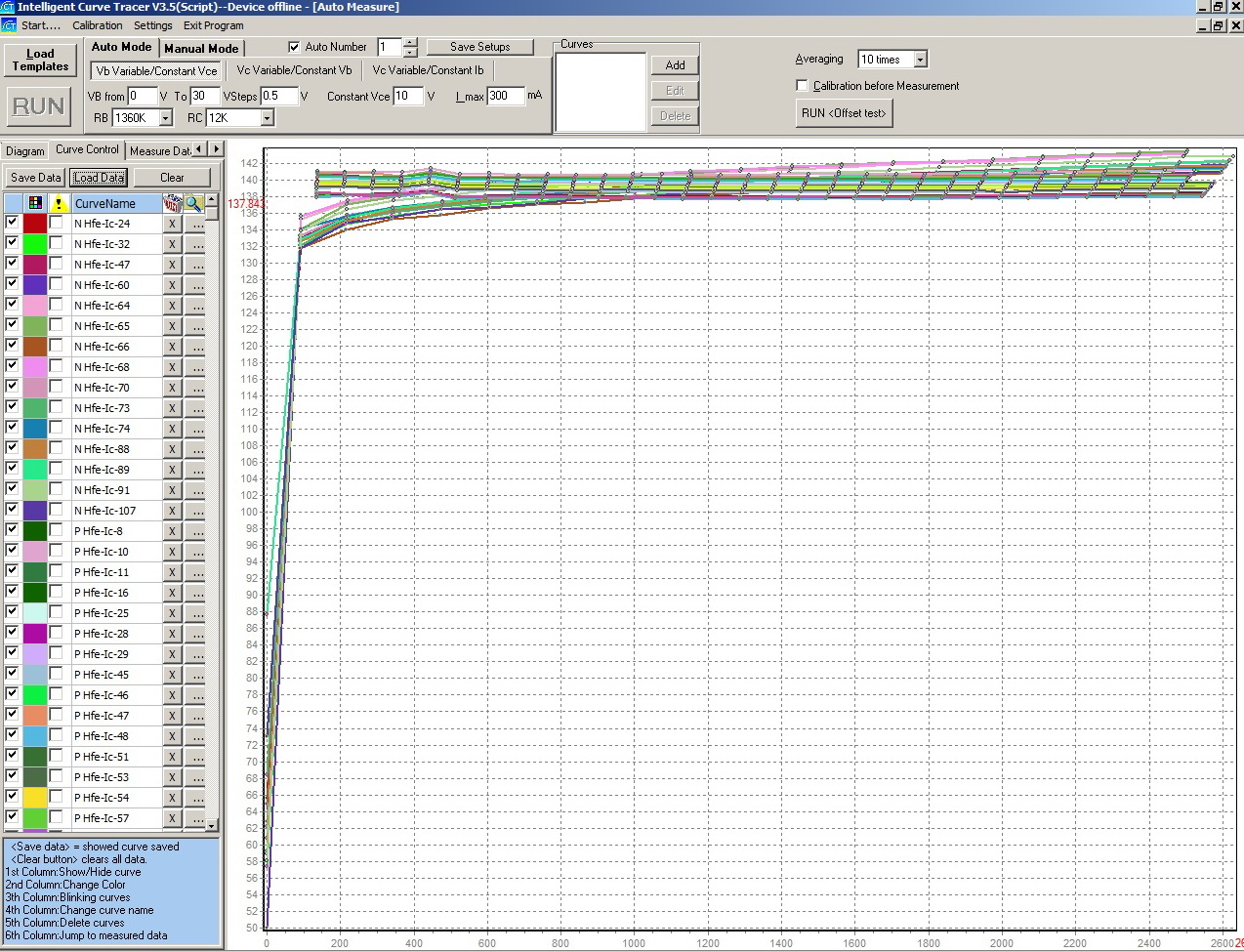Delete curve N Hfe-Ic-47 with its X button
1244x952 pixels.
pyautogui.click(x=172, y=265)
